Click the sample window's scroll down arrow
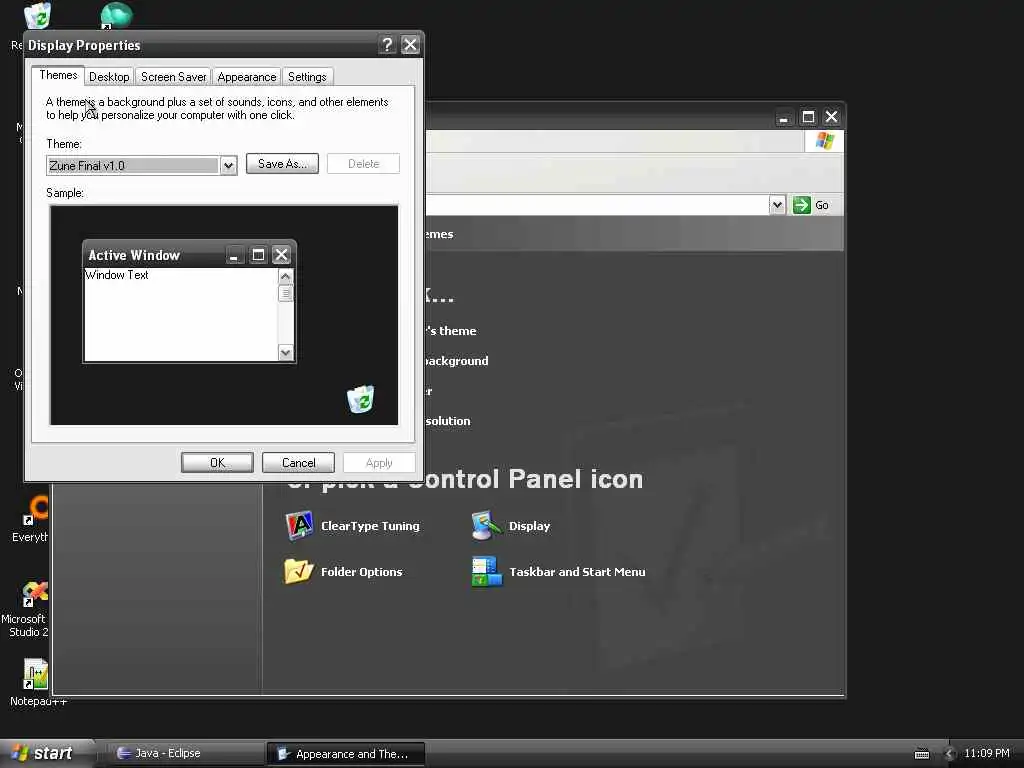1024x768 pixels. 285,353
